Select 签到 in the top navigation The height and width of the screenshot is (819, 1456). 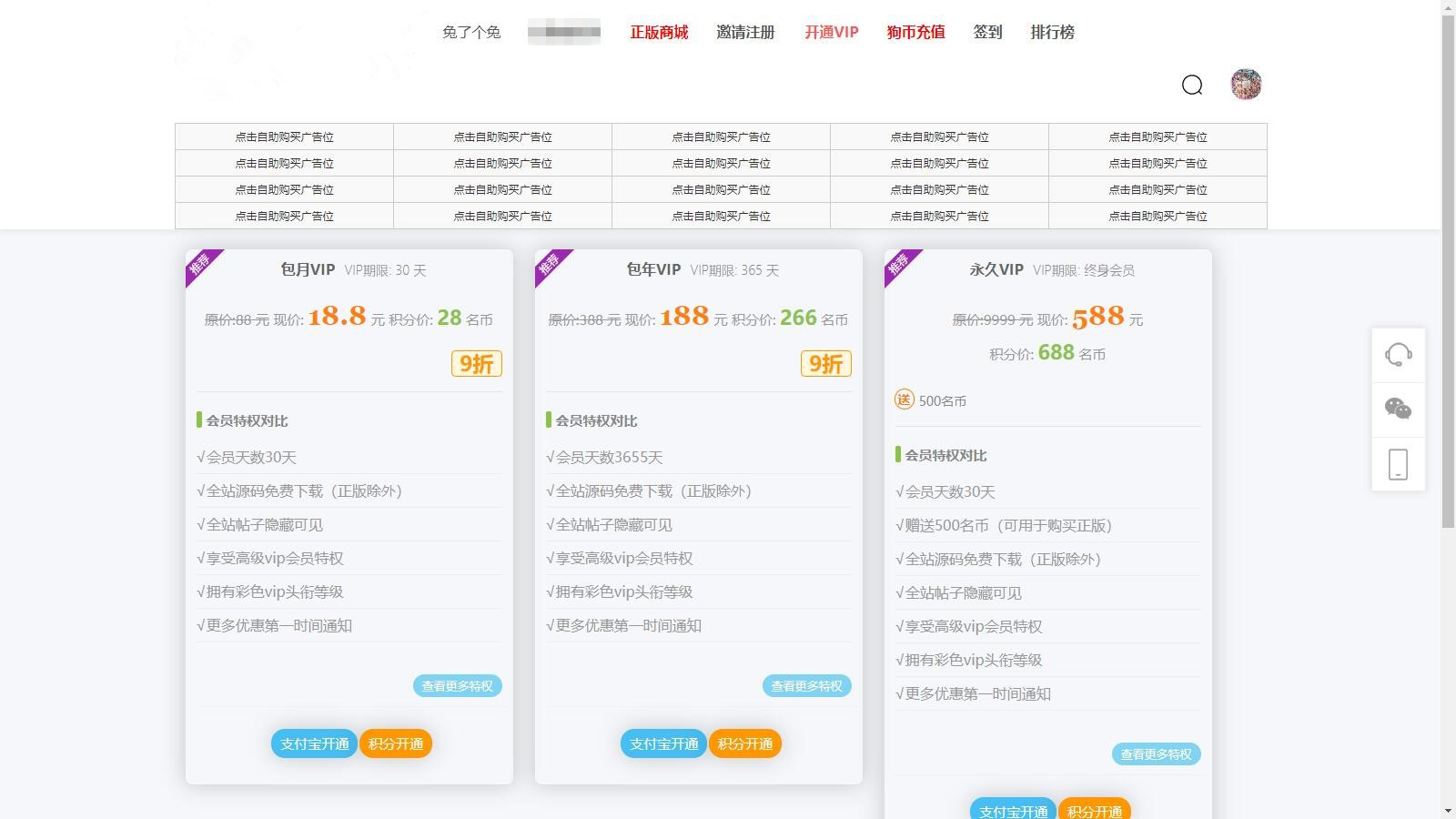[x=987, y=32]
